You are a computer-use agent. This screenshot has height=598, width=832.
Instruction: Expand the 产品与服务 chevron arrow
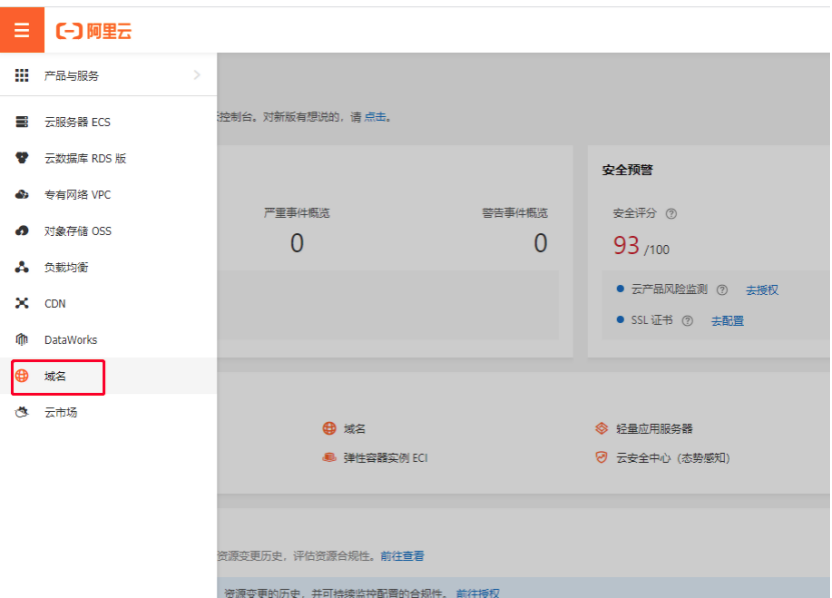(x=197, y=75)
